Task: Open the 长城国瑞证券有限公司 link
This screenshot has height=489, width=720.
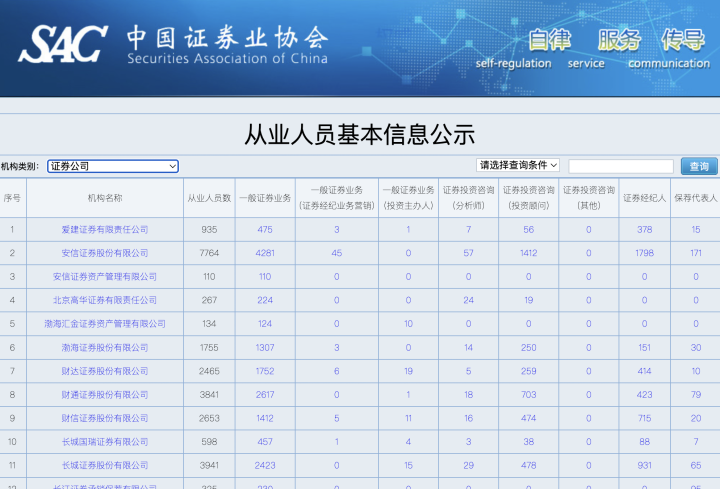Action: tap(105, 442)
